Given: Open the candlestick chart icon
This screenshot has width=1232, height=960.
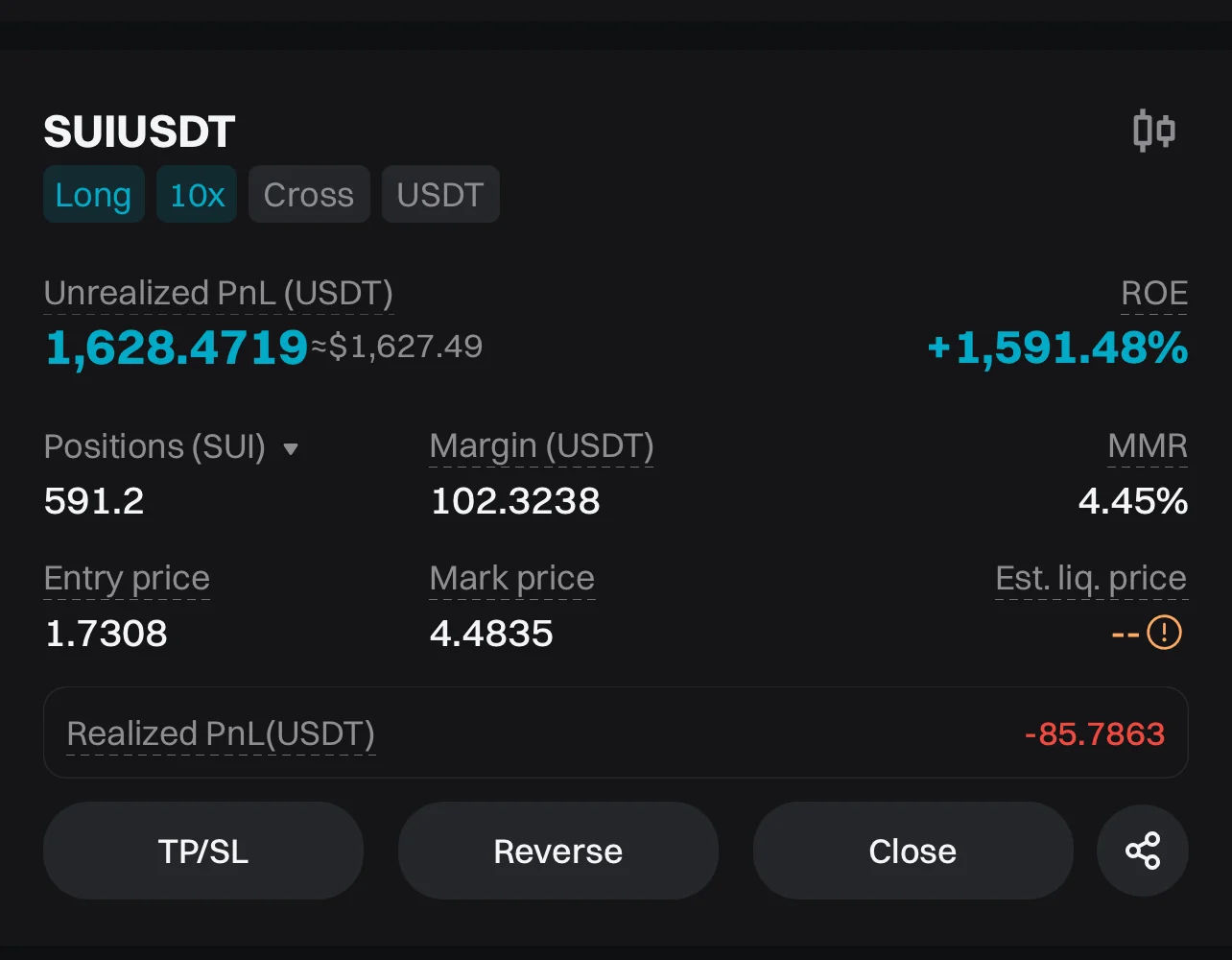Looking at the screenshot, I should pos(1153,131).
